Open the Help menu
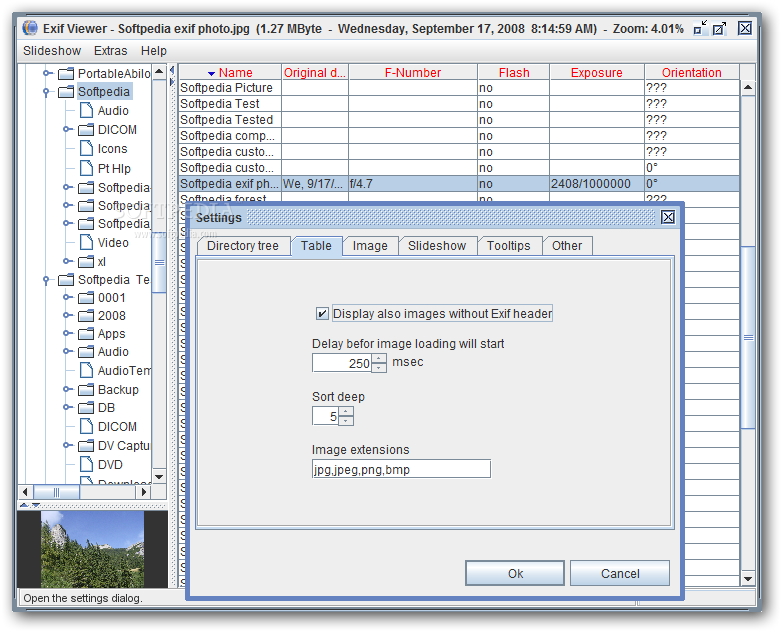The image size is (782, 632). (x=154, y=51)
